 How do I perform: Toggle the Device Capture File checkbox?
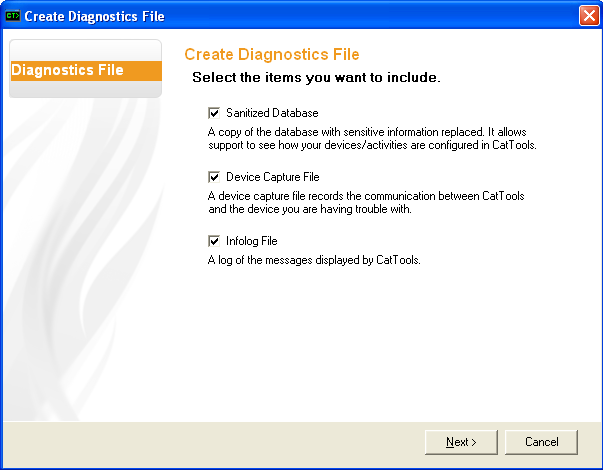pos(214,177)
